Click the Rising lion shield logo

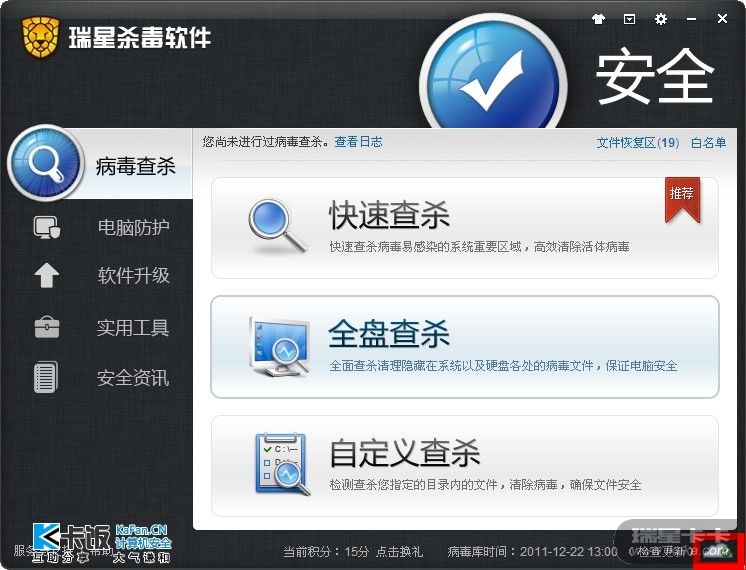click(x=40, y=37)
